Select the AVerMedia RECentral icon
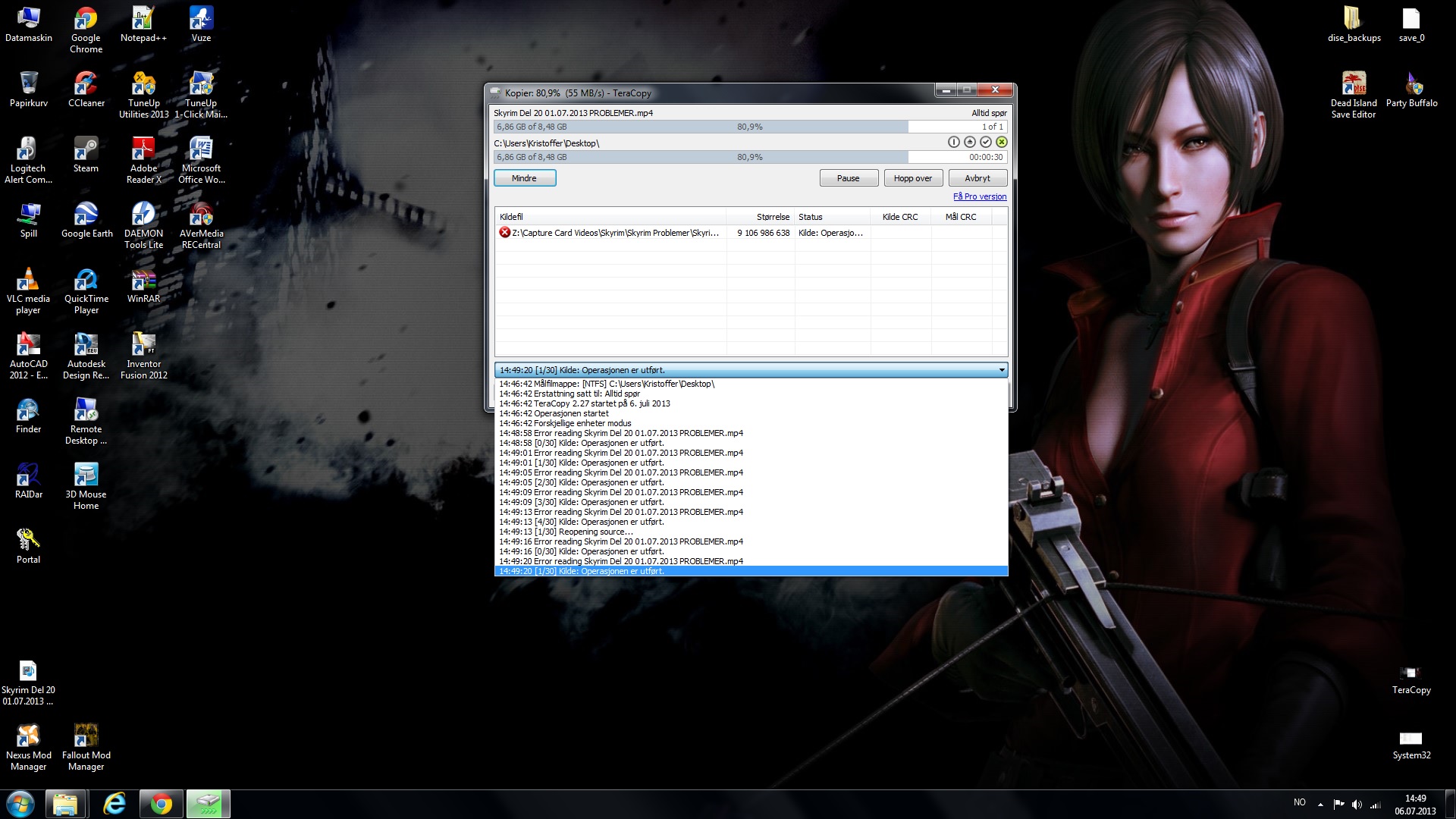Screen dimensions: 1456x819 [x=201, y=226]
